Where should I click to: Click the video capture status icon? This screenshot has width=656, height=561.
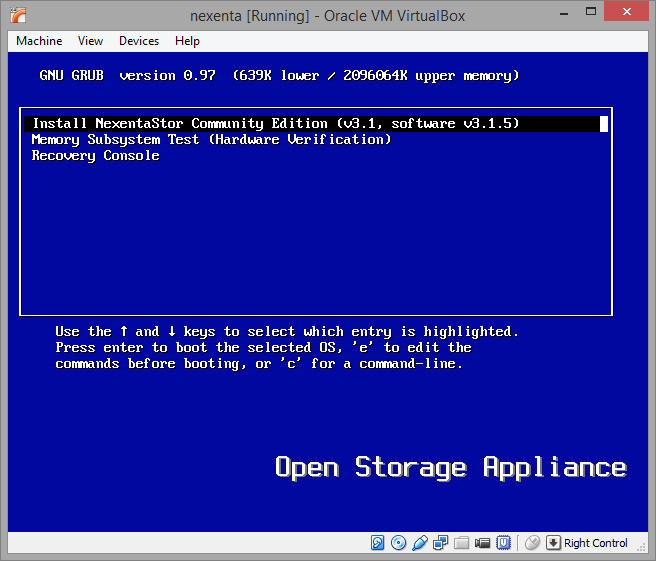point(482,543)
